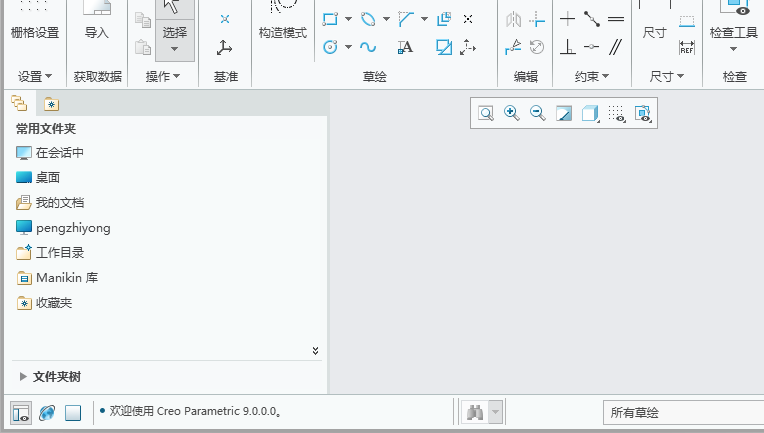Select the Circle sketch tool
The width and height of the screenshot is (764, 433).
click(x=330, y=47)
